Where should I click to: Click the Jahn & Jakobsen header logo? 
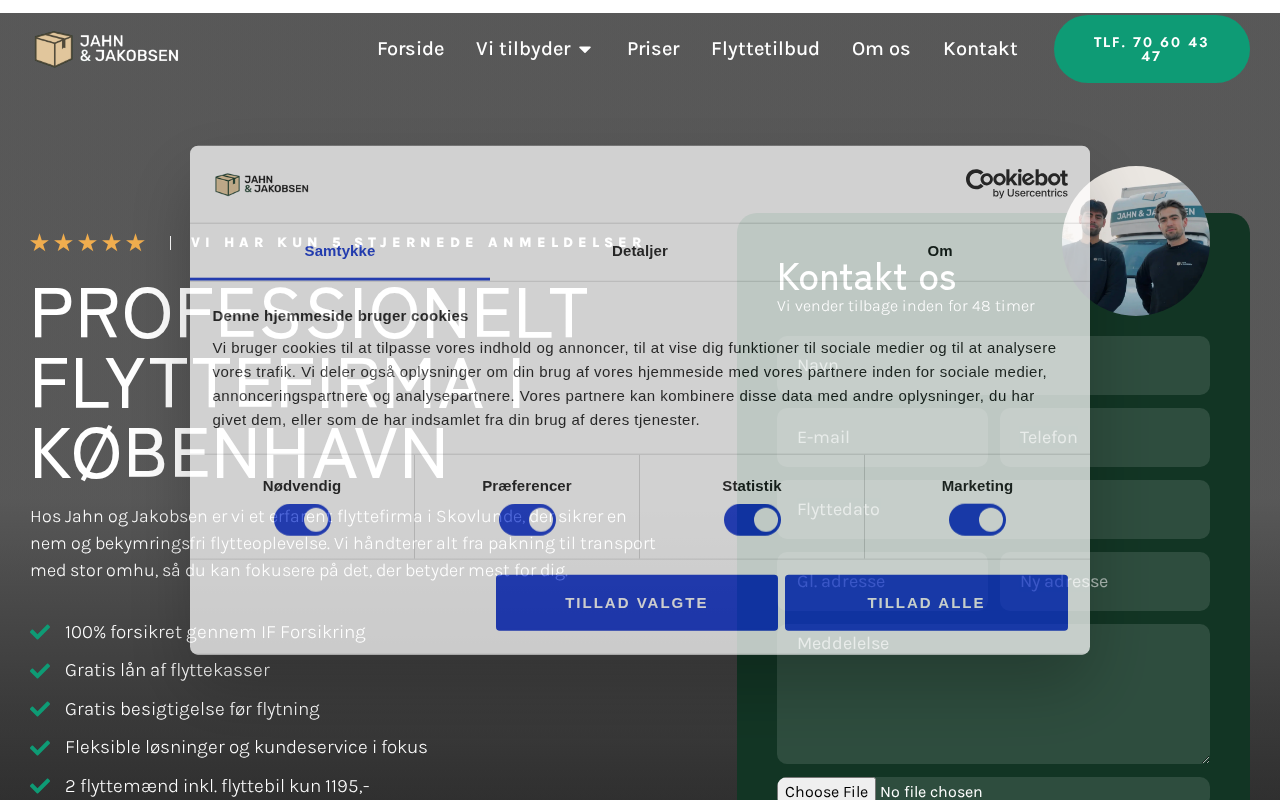click(107, 49)
